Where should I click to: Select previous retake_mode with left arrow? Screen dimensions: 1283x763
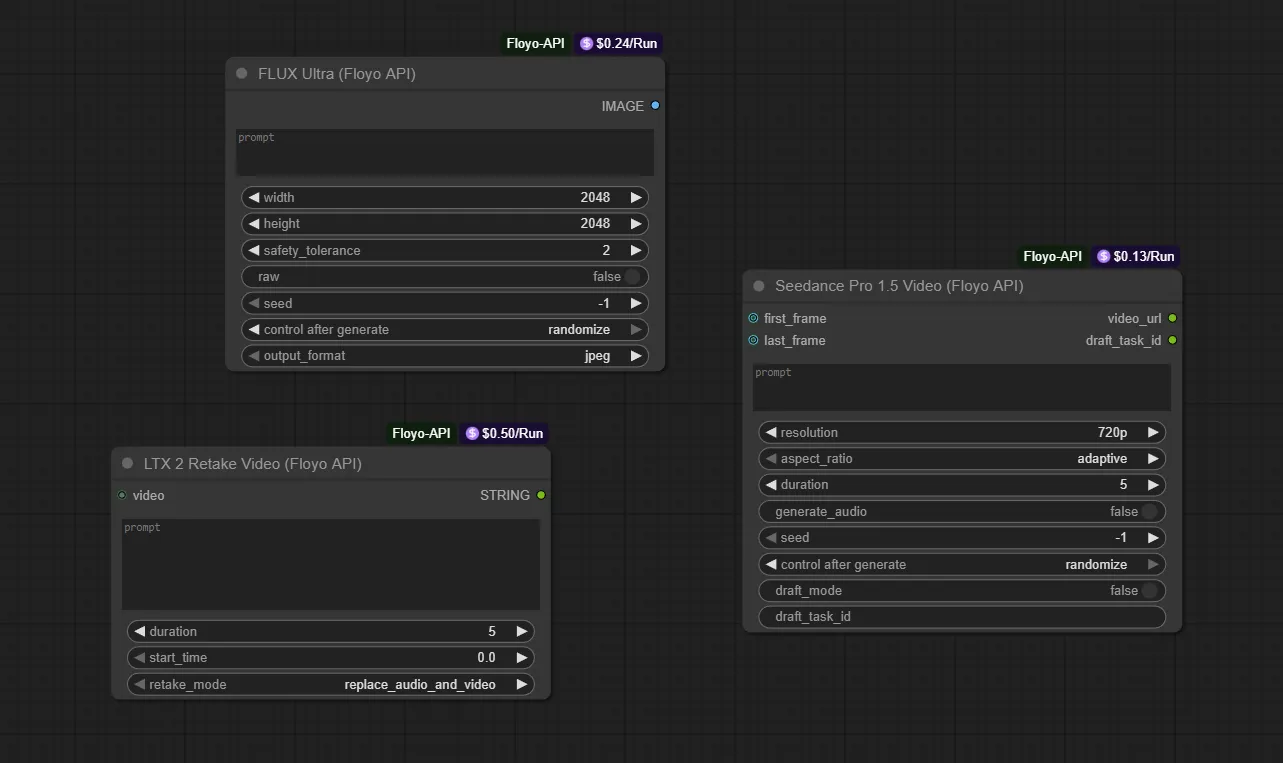pos(140,684)
